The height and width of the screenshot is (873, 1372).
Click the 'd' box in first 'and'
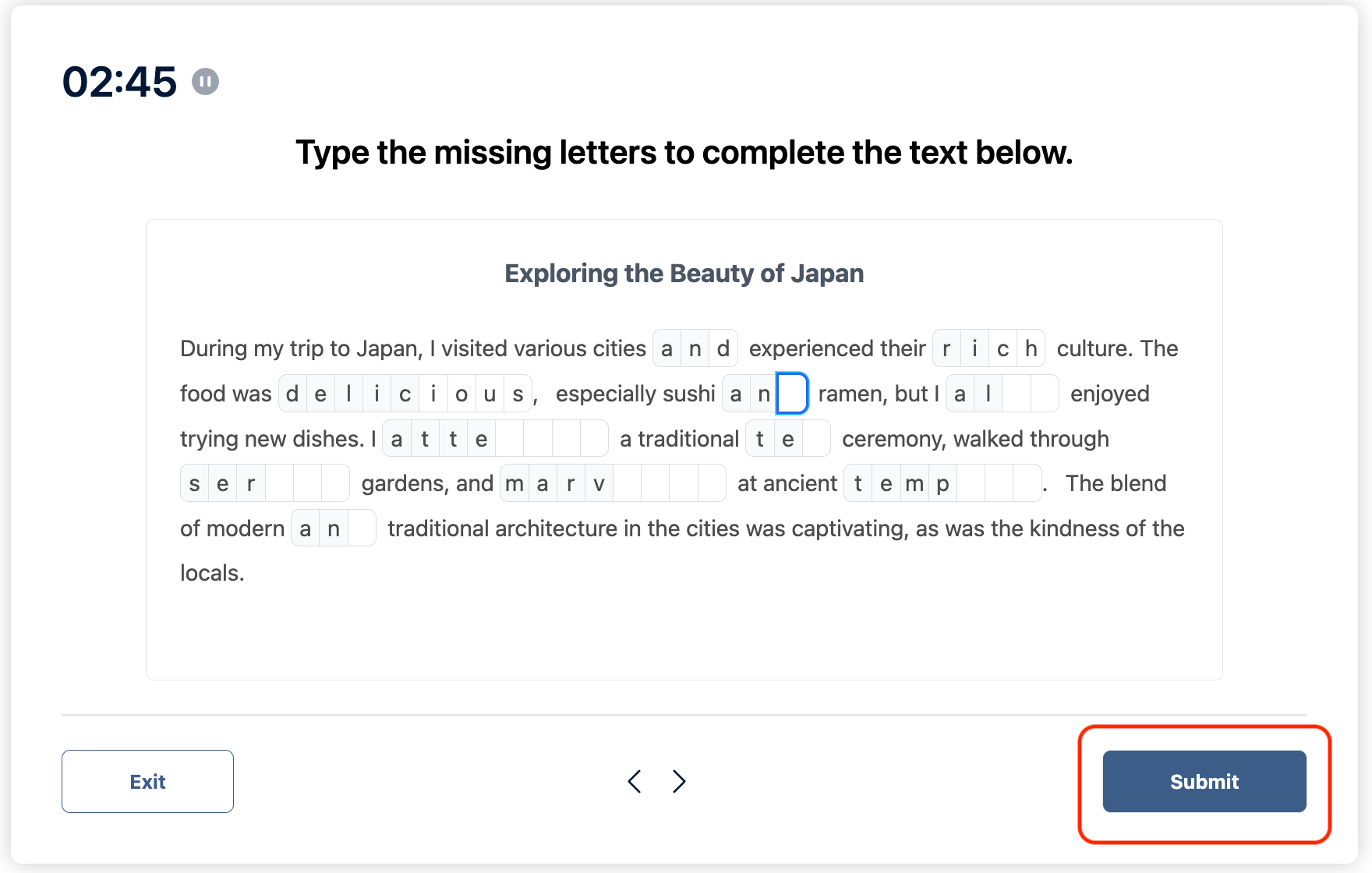723,348
